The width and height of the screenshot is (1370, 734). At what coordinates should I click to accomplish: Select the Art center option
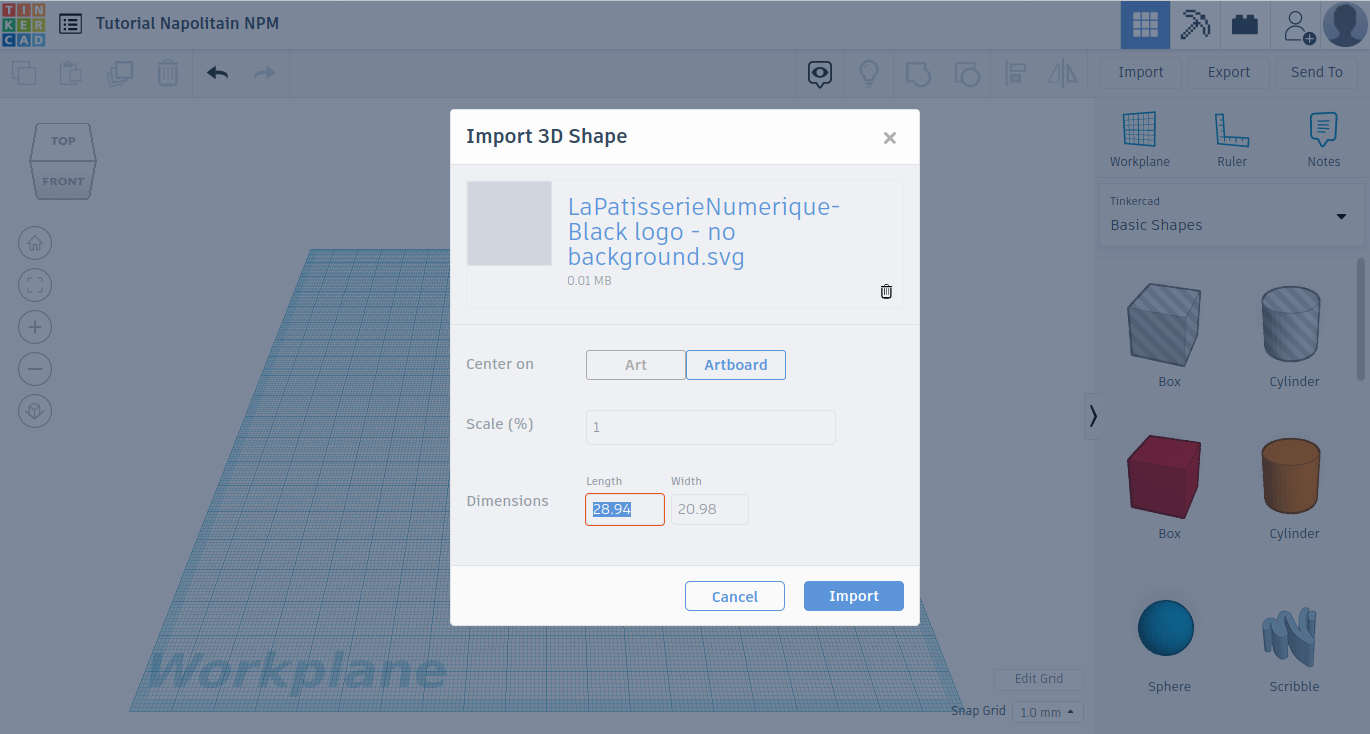[x=636, y=365]
